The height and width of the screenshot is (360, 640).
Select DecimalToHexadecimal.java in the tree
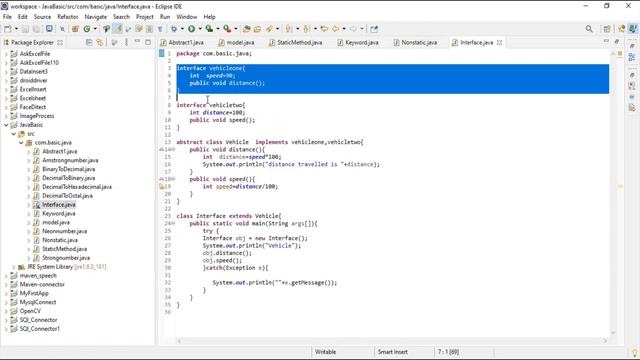click(77, 187)
